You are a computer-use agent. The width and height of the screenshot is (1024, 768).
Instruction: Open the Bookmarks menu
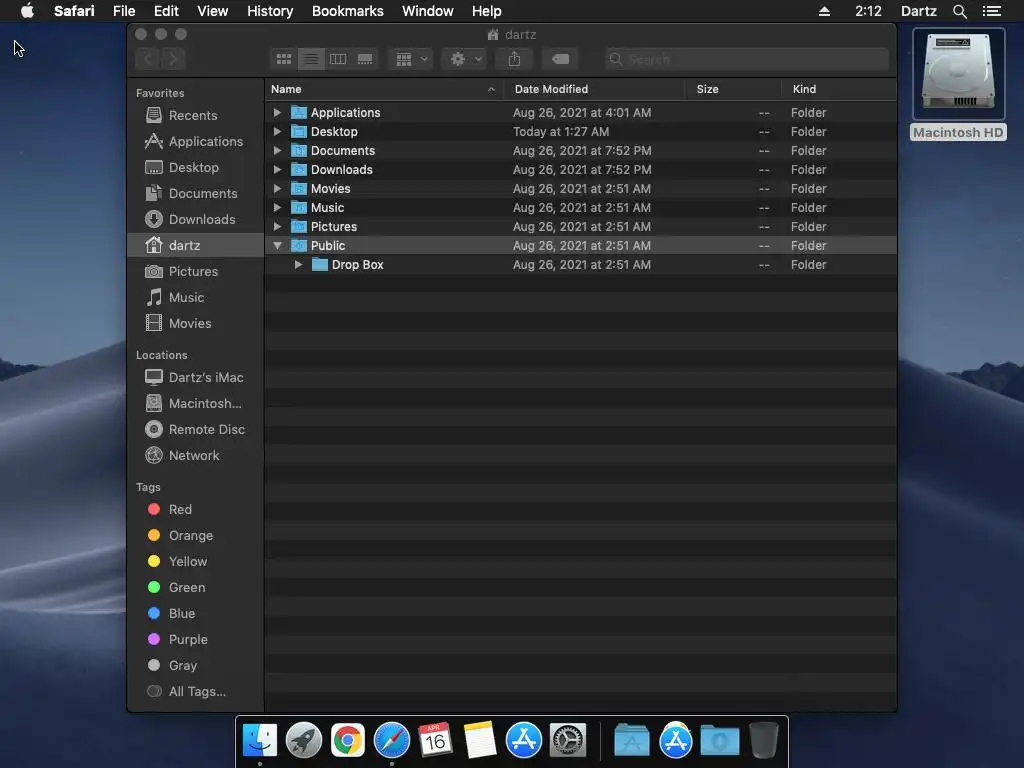click(347, 11)
